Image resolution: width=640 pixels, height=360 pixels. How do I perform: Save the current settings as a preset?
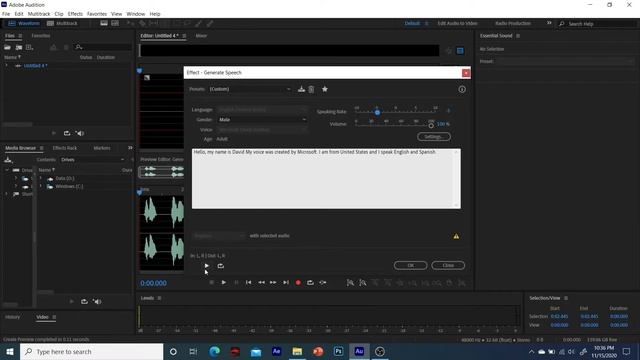coord(301,89)
